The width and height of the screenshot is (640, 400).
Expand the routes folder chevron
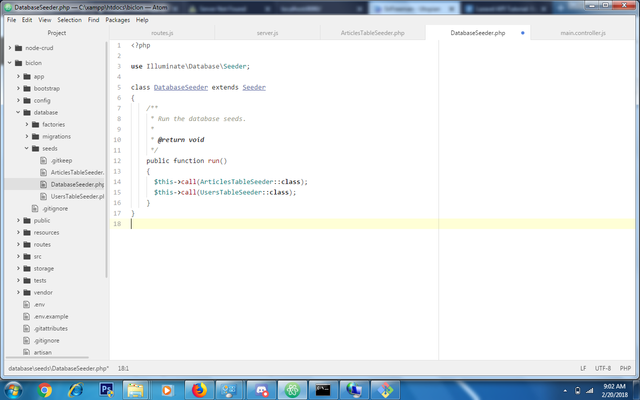(18, 244)
